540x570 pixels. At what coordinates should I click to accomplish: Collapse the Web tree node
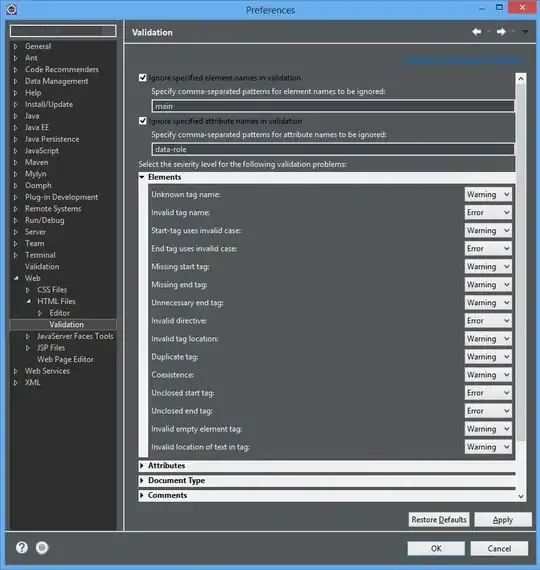point(16,278)
